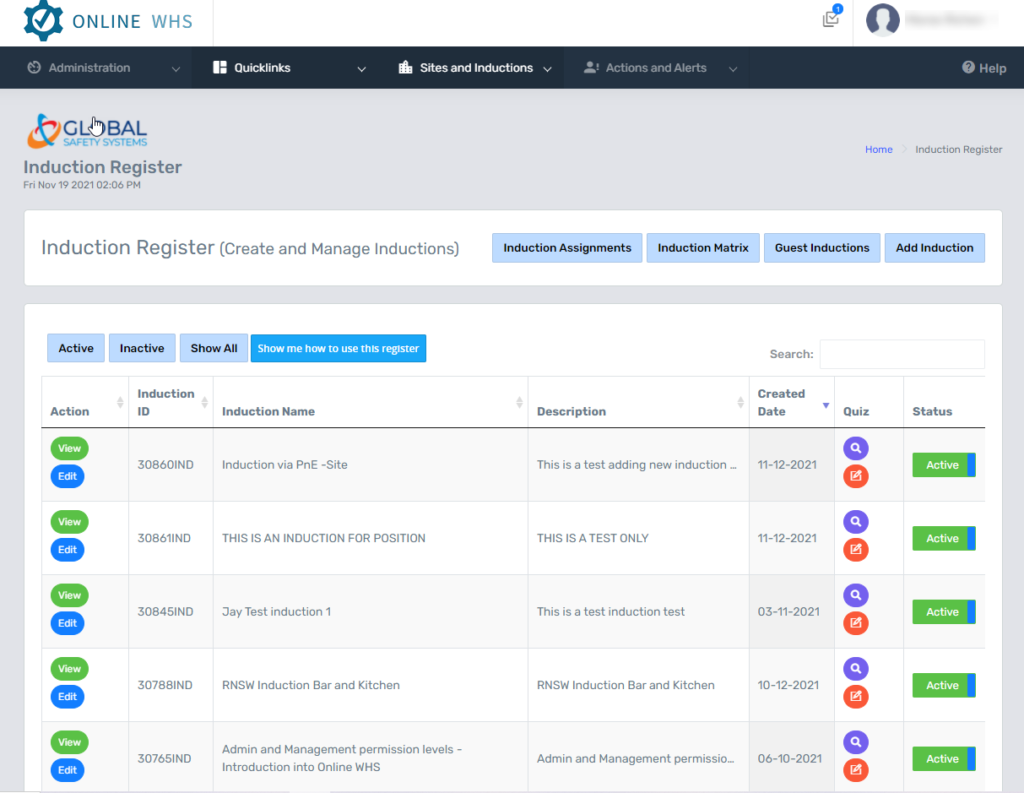Toggle the Active status for Induction via PnE -Site
The width and height of the screenshot is (1024, 793).
tap(943, 465)
